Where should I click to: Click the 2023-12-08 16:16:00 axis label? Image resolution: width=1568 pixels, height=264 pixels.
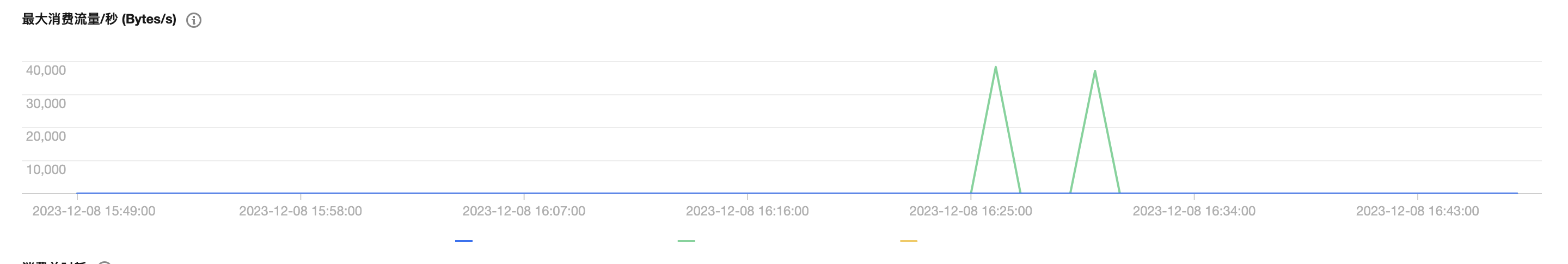[748, 211]
